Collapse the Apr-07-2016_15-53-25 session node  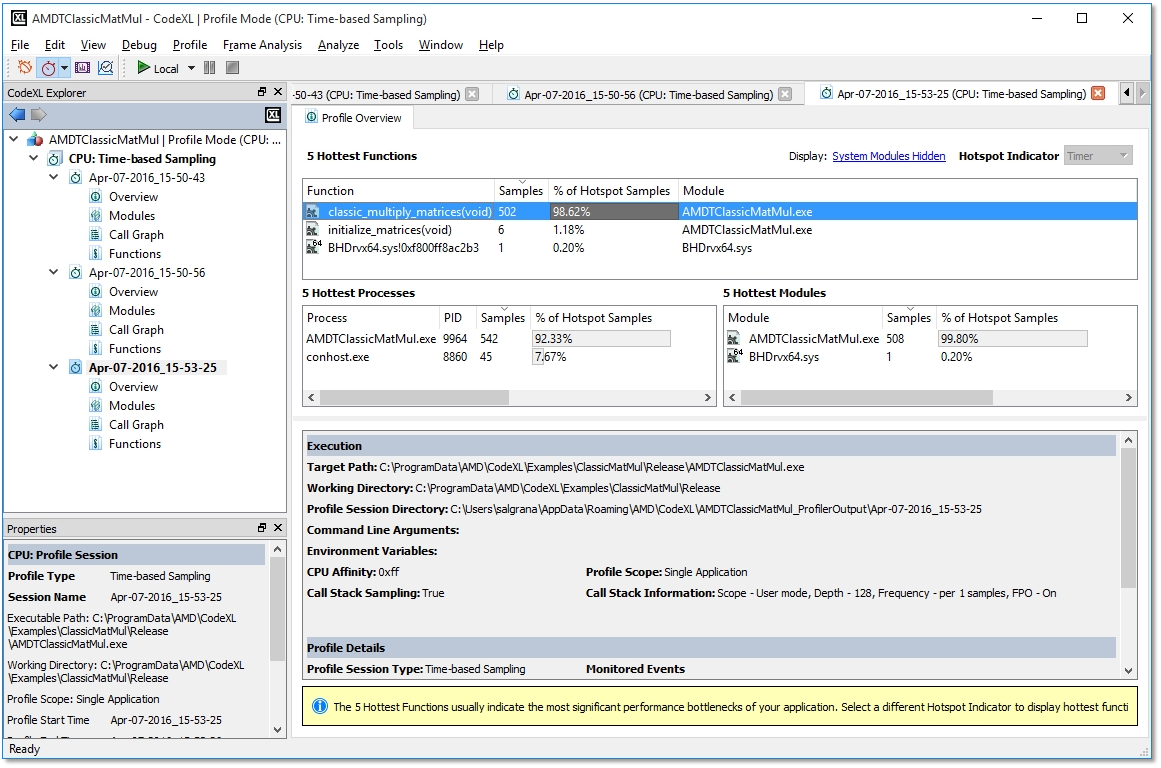click(53, 367)
